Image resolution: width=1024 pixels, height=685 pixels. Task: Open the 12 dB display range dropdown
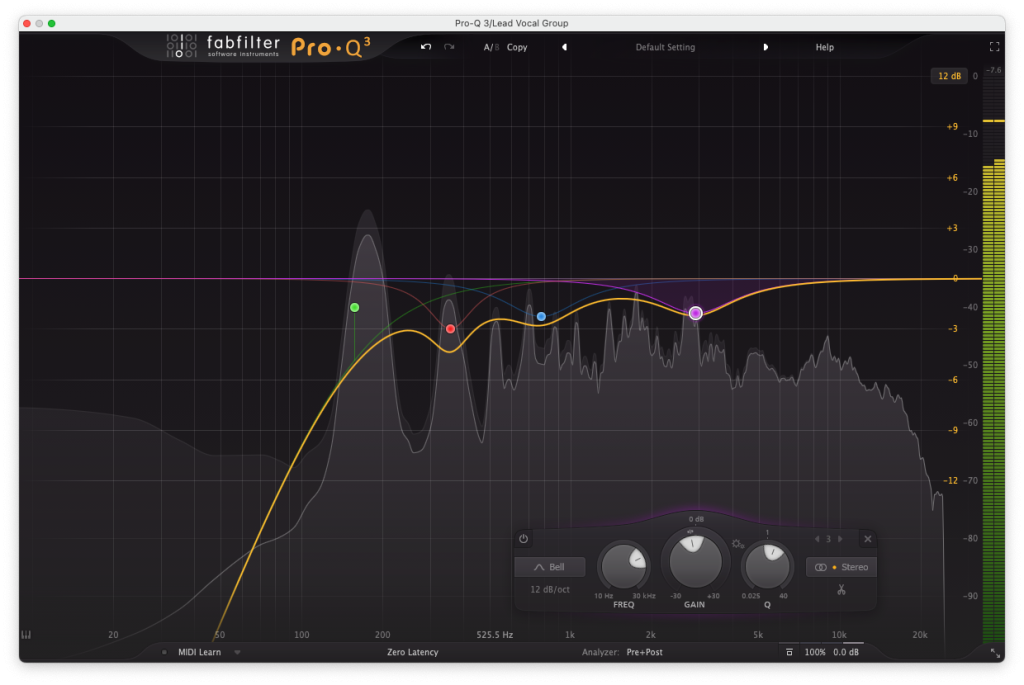[949, 76]
